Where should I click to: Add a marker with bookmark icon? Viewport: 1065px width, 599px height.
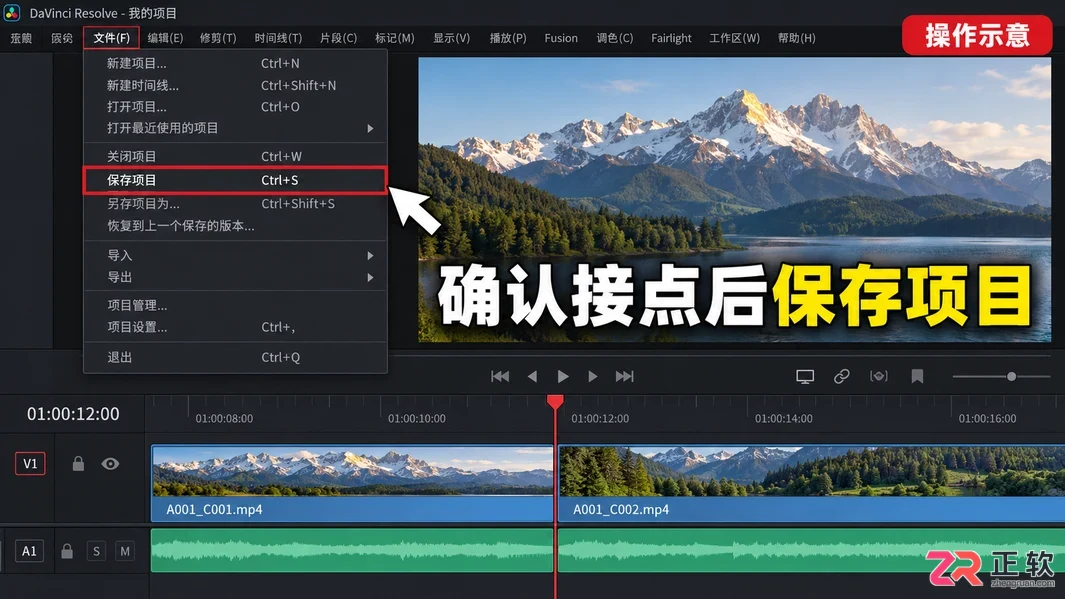tap(918, 376)
